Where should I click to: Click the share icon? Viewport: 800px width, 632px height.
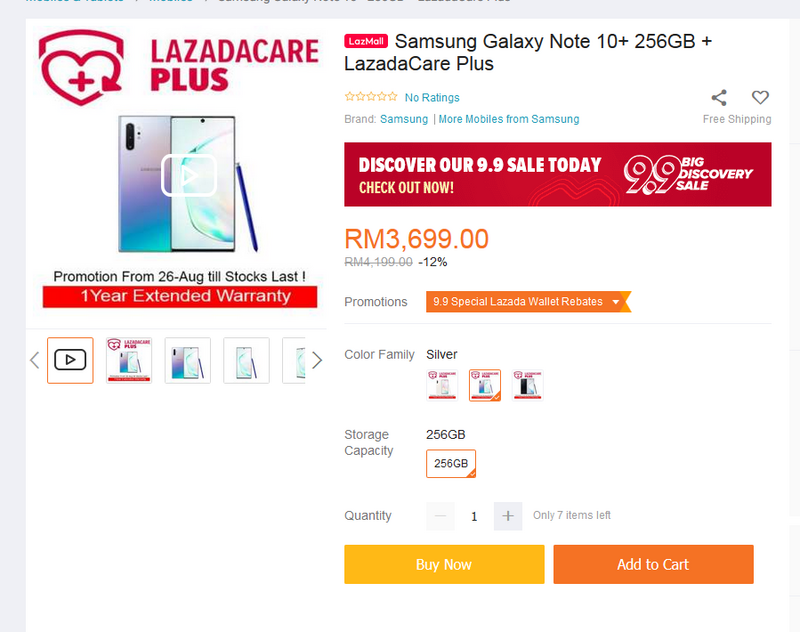coord(719,97)
